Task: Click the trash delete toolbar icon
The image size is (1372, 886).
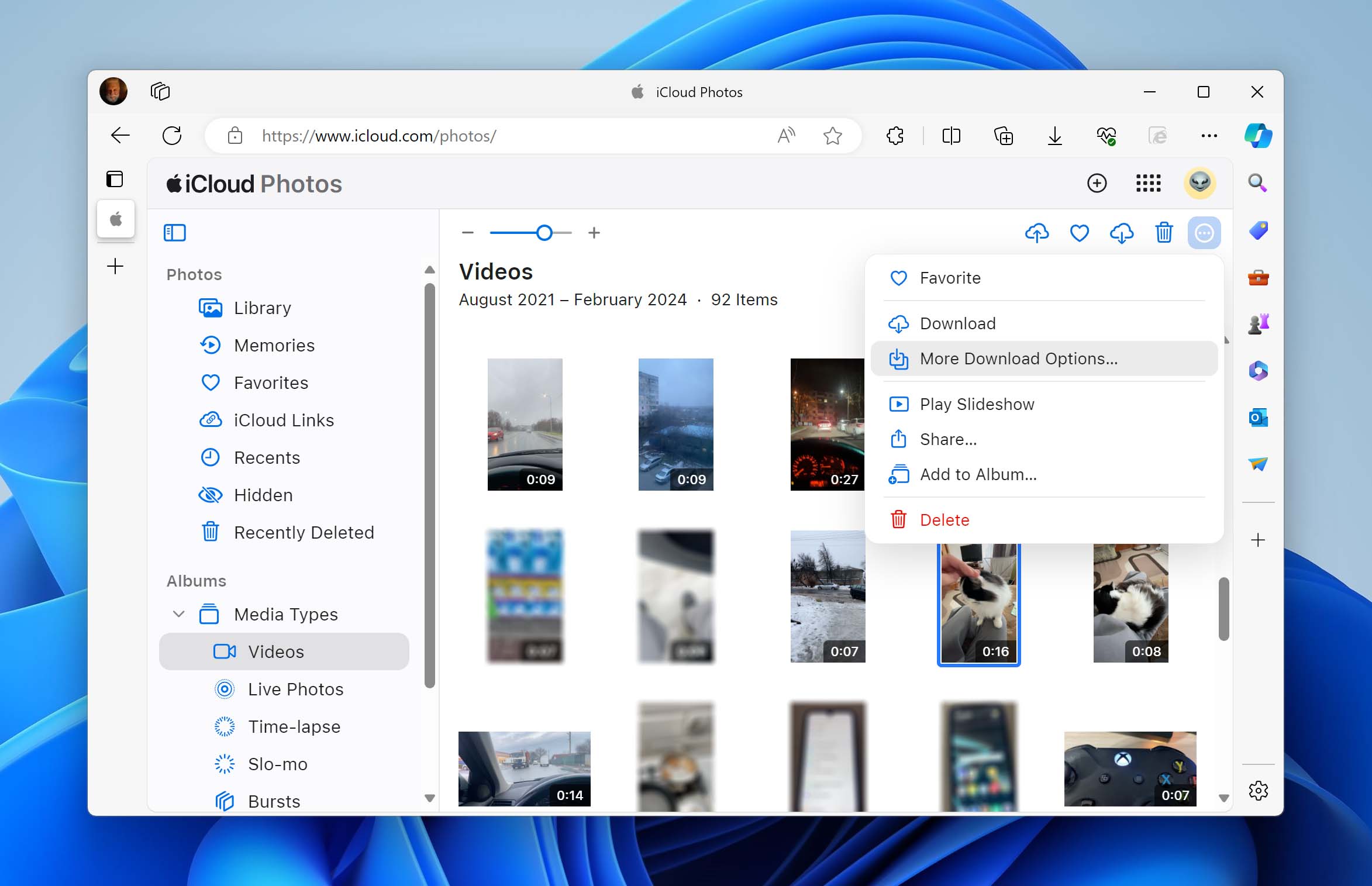Action: (1164, 233)
